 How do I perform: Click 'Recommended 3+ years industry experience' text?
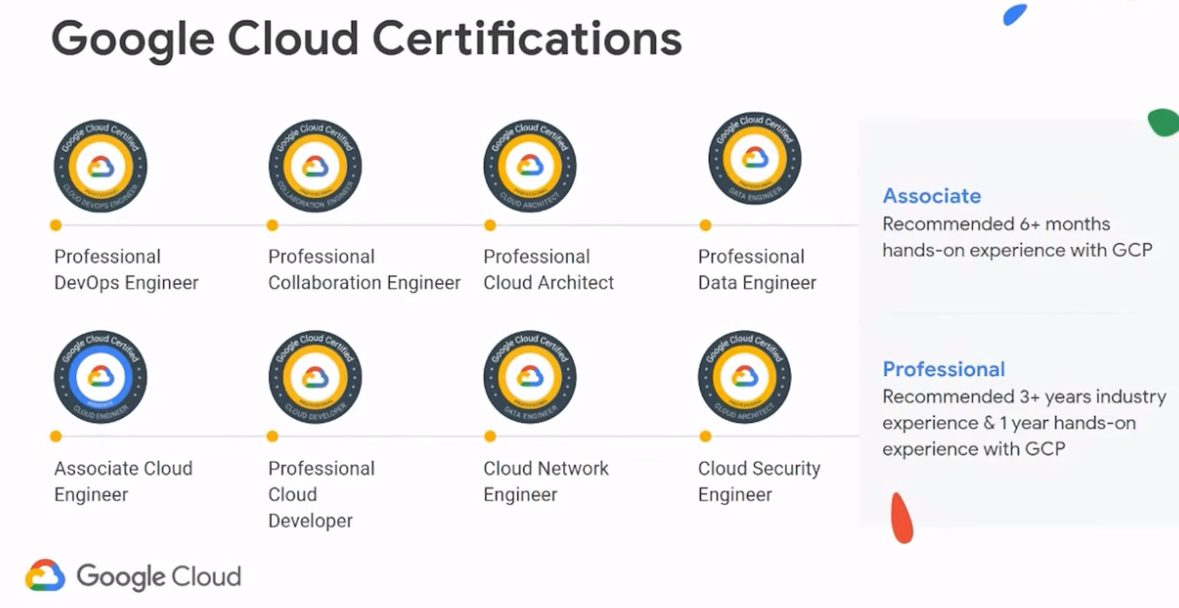coord(1024,422)
